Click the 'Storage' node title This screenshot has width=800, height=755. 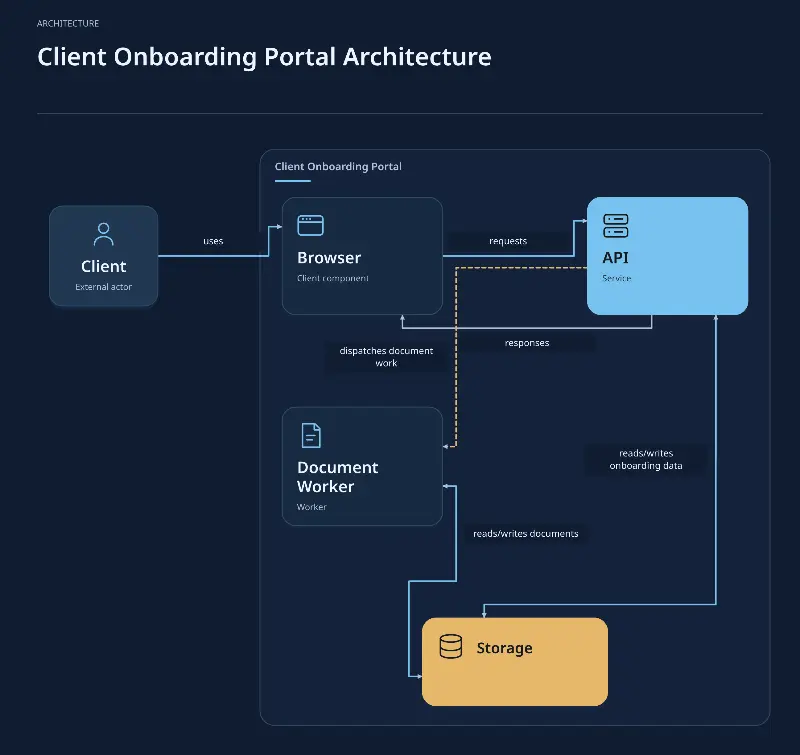tap(505, 648)
